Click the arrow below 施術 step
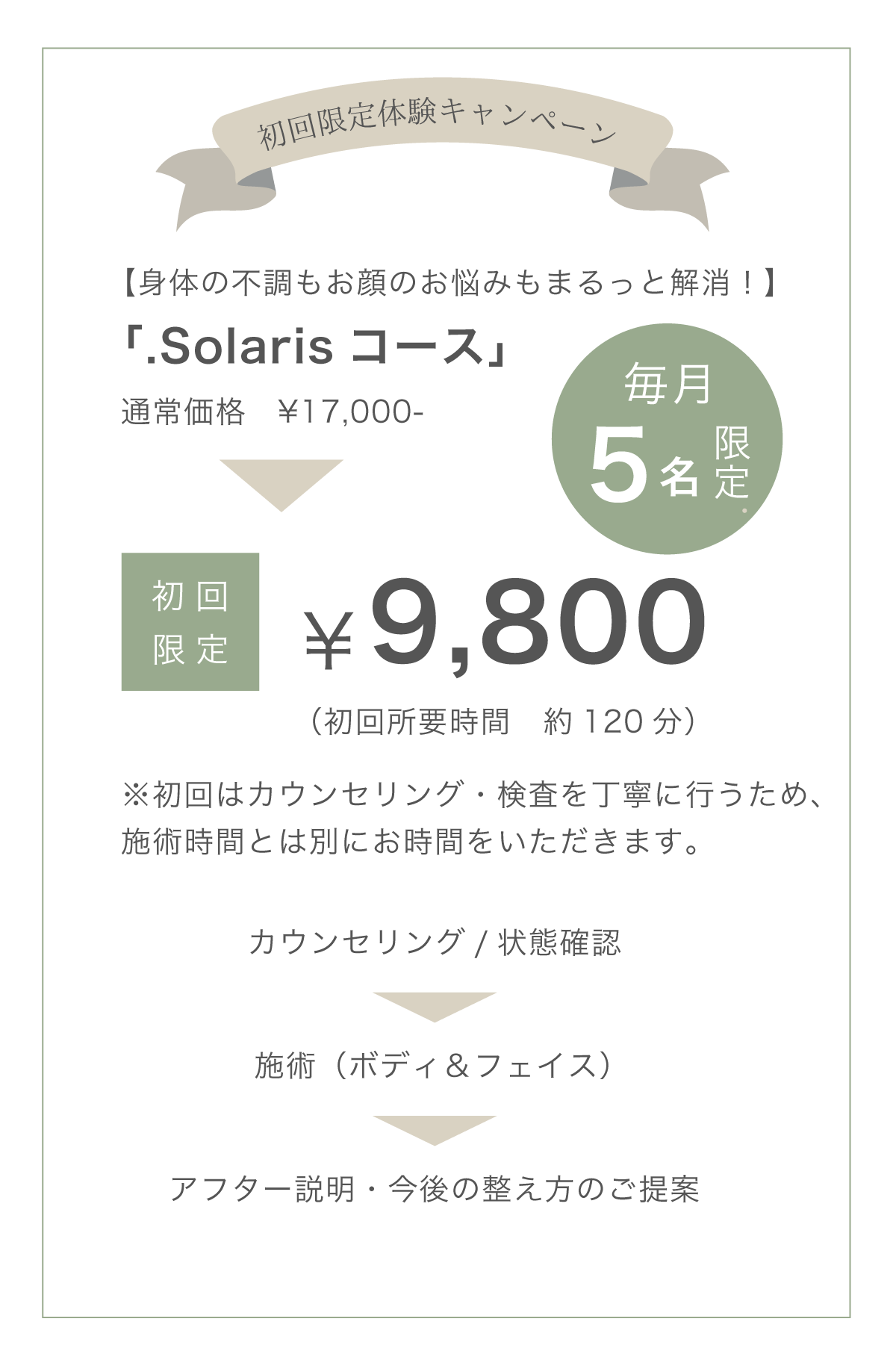The width and height of the screenshot is (896, 1363). click(435, 1128)
